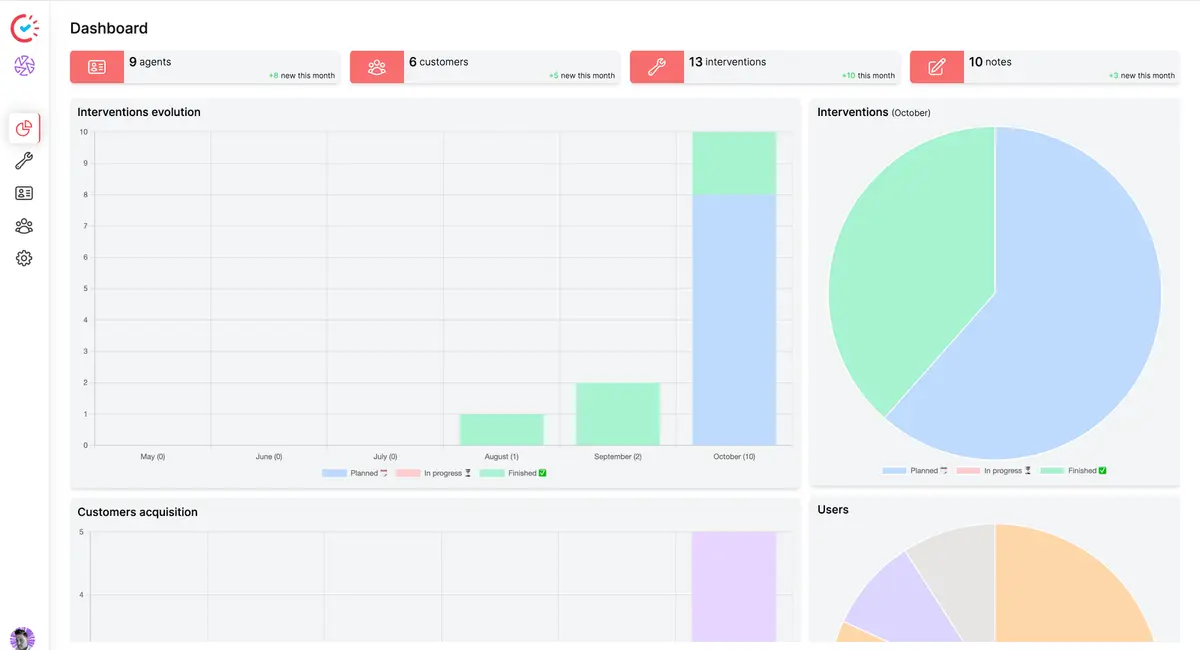Click the purple bar in Customers acquisition chart
The image size is (1200, 650).
734,587
